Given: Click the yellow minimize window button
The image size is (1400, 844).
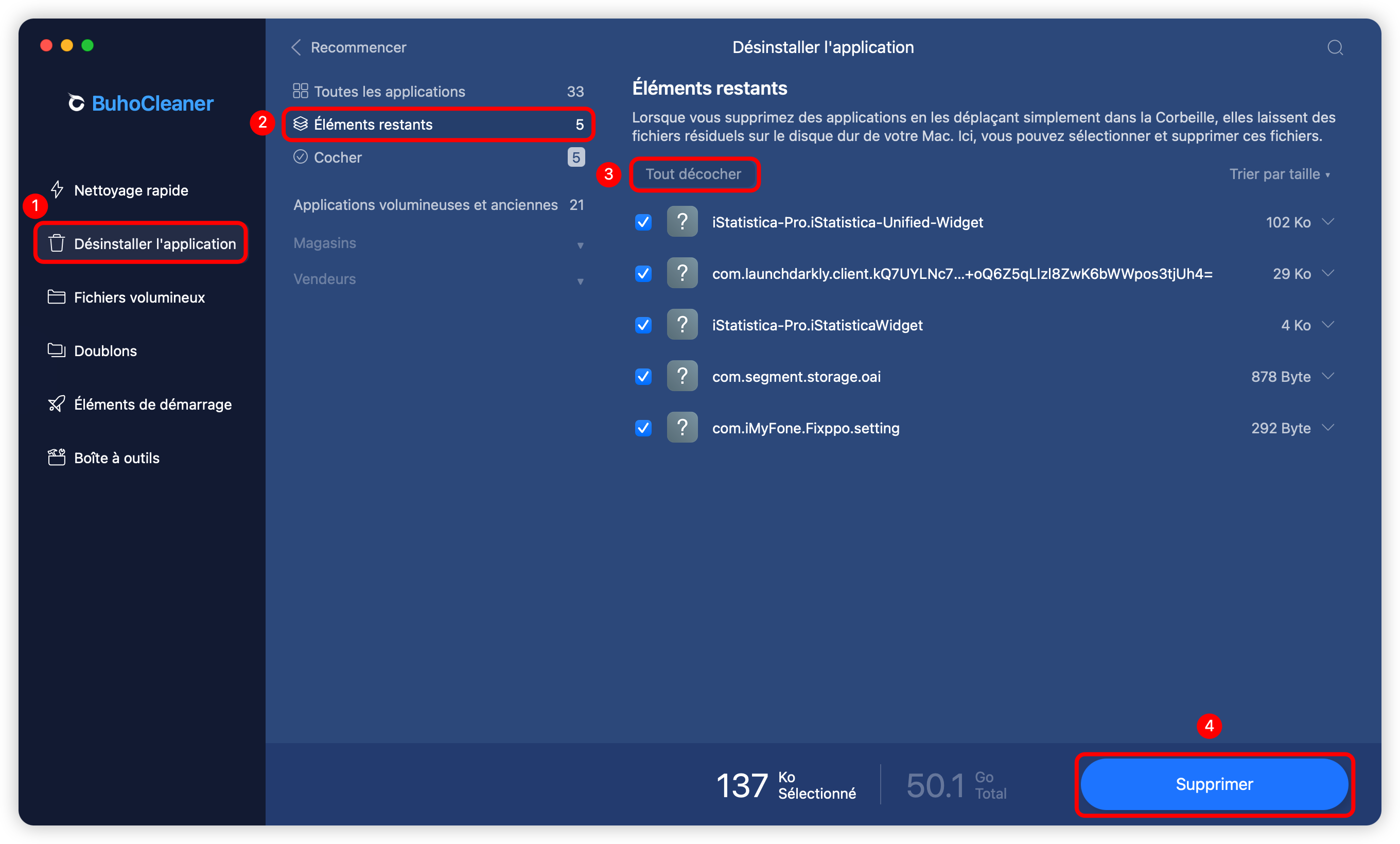Looking at the screenshot, I should point(67,45).
